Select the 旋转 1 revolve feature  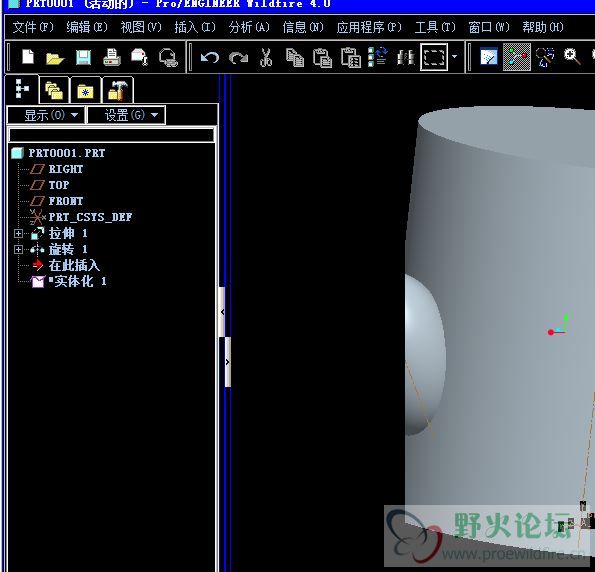[68, 249]
